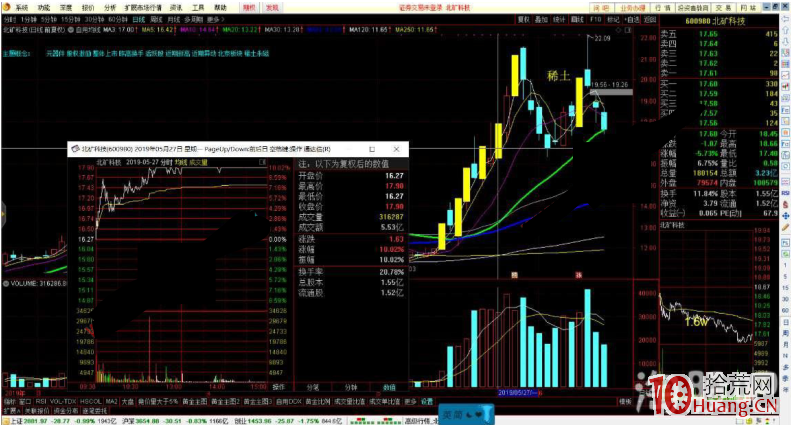Switch to the 网站 tab at top right
The width and height of the screenshot is (791, 425).
point(748,8)
